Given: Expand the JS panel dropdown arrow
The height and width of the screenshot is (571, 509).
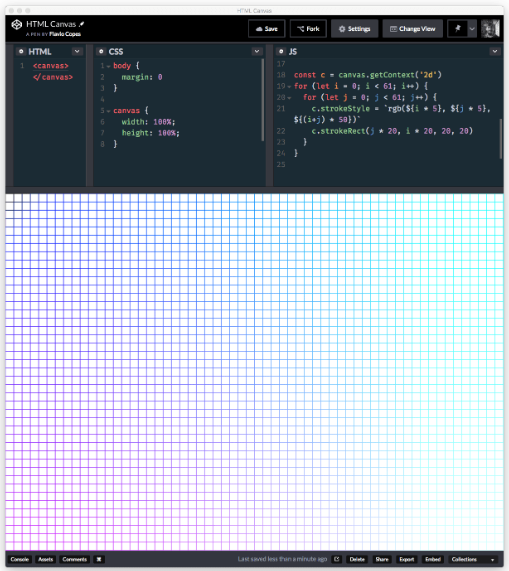Looking at the screenshot, I should pyautogui.click(x=494, y=51).
